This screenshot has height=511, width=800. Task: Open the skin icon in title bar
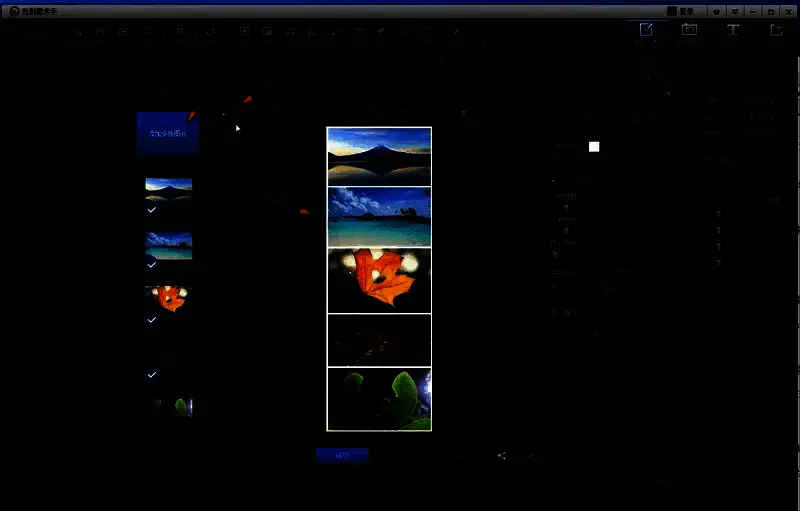[x=717, y=10]
